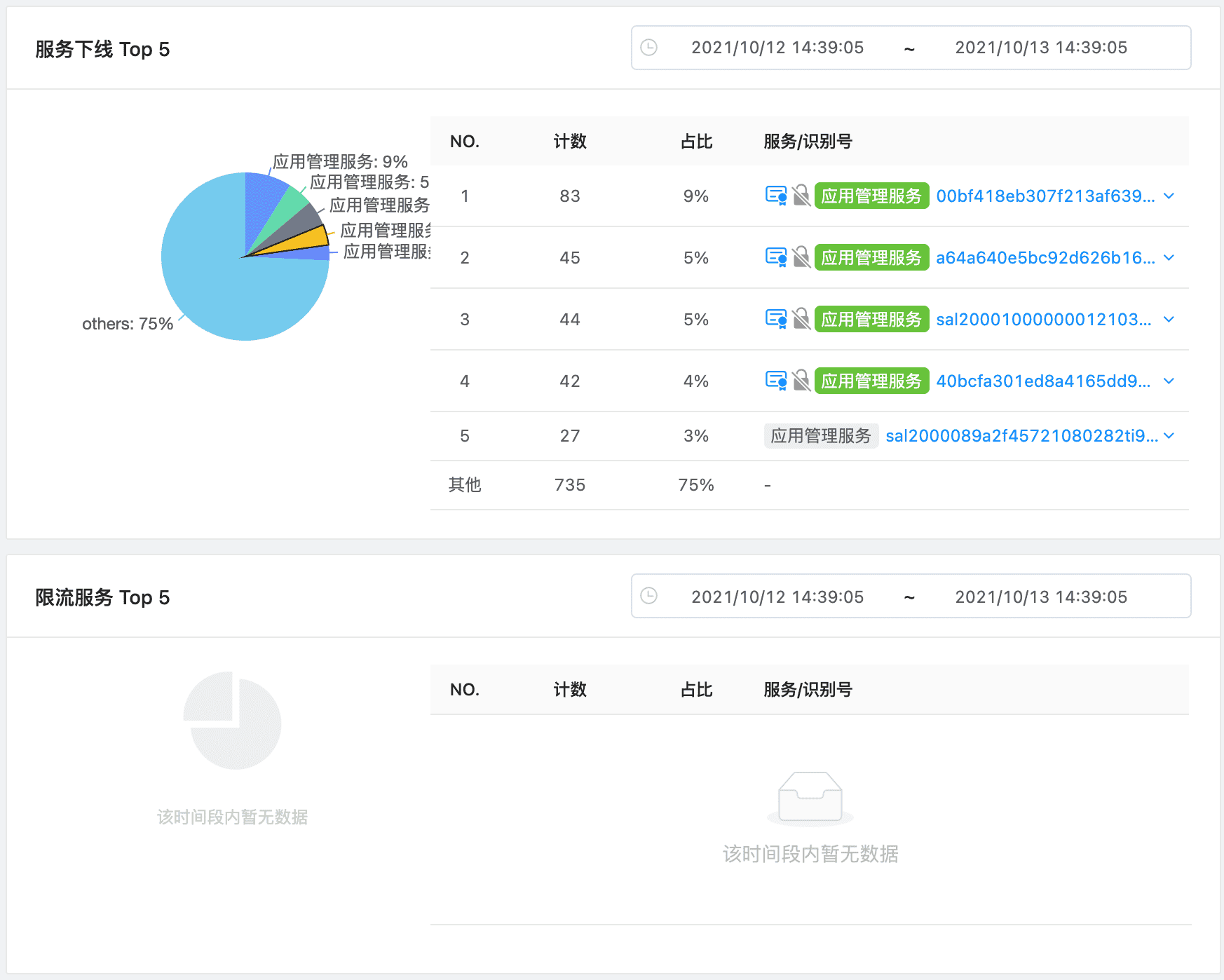Click count cell 83

(x=570, y=196)
